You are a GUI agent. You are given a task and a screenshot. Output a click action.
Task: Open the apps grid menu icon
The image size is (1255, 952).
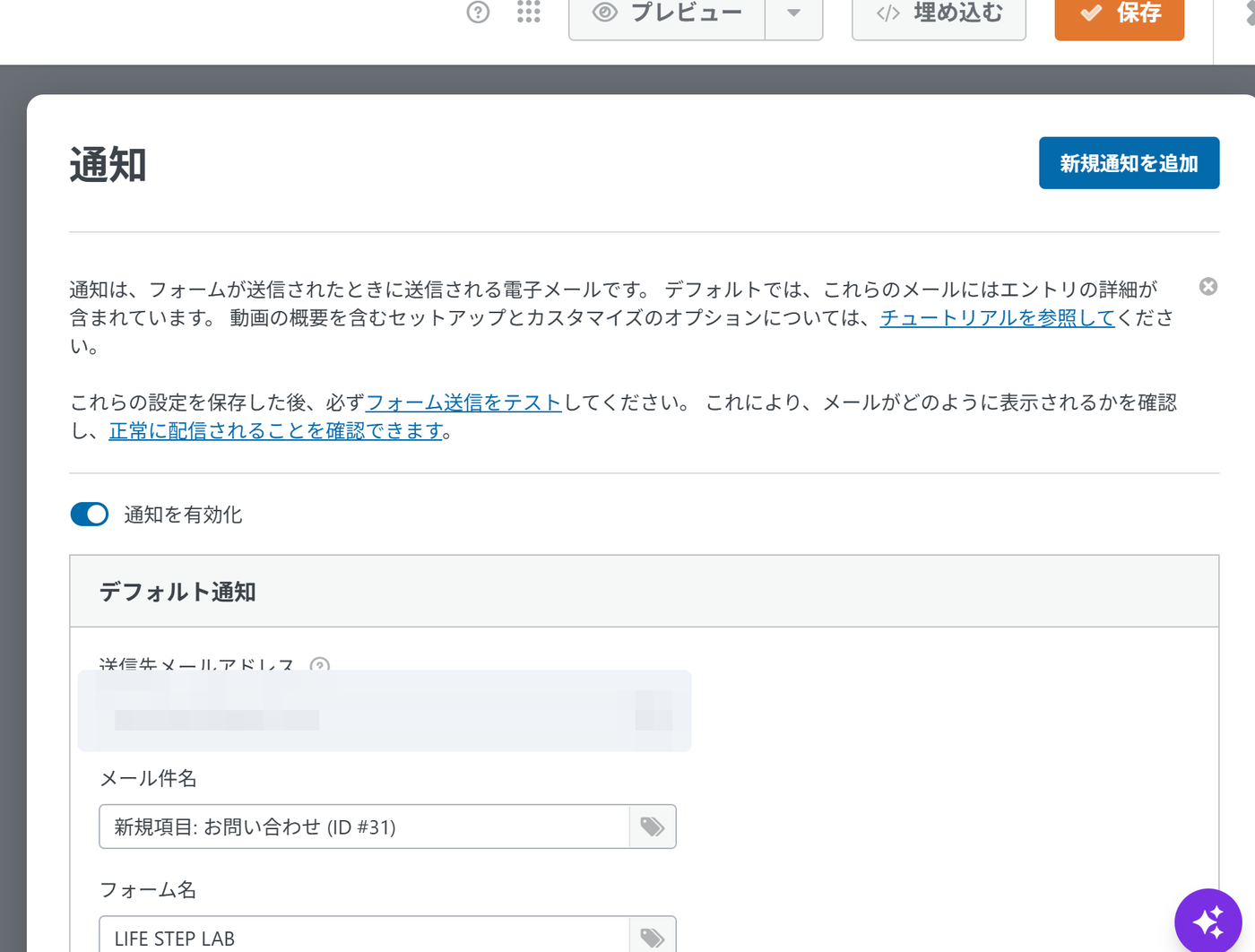[x=529, y=12]
